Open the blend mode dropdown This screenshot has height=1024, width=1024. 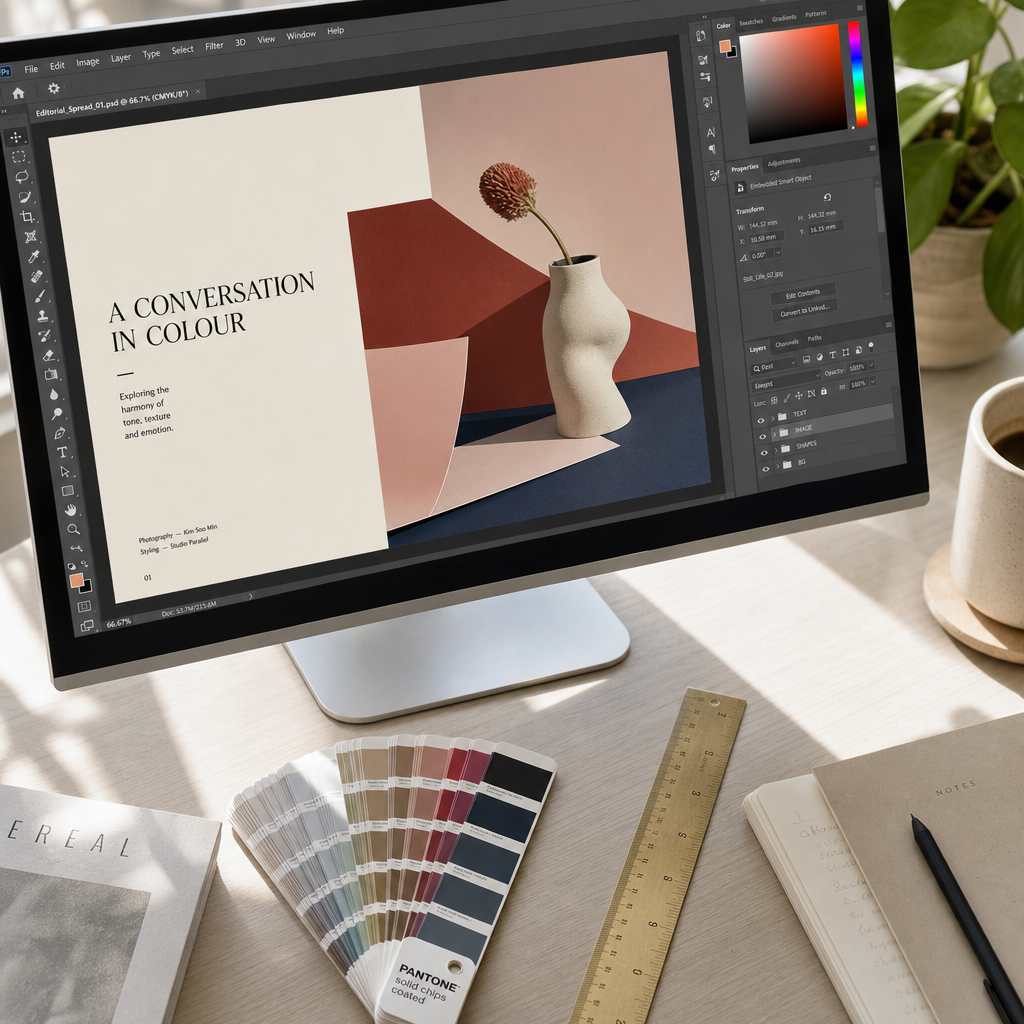click(x=786, y=381)
